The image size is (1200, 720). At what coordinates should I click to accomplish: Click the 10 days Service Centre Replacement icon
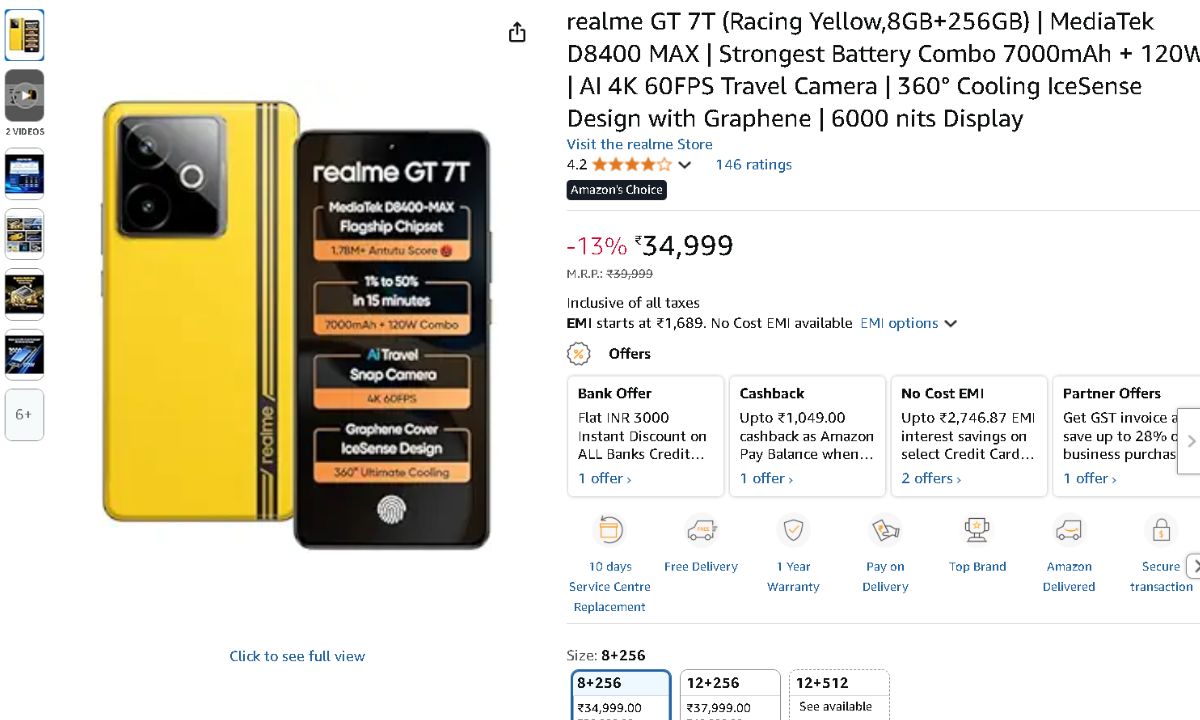610,529
